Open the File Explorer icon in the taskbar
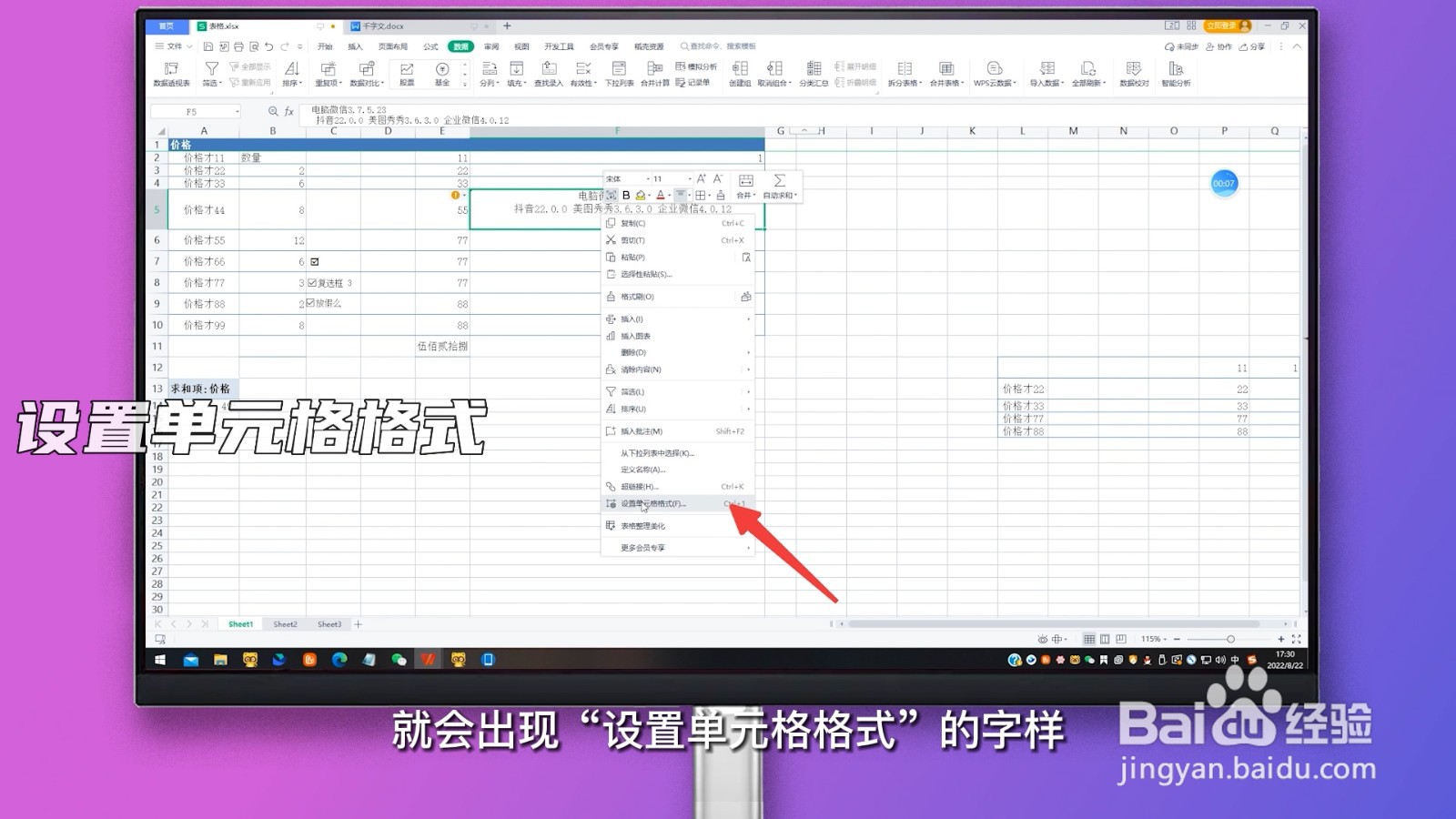The image size is (1456, 819). (x=220, y=660)
